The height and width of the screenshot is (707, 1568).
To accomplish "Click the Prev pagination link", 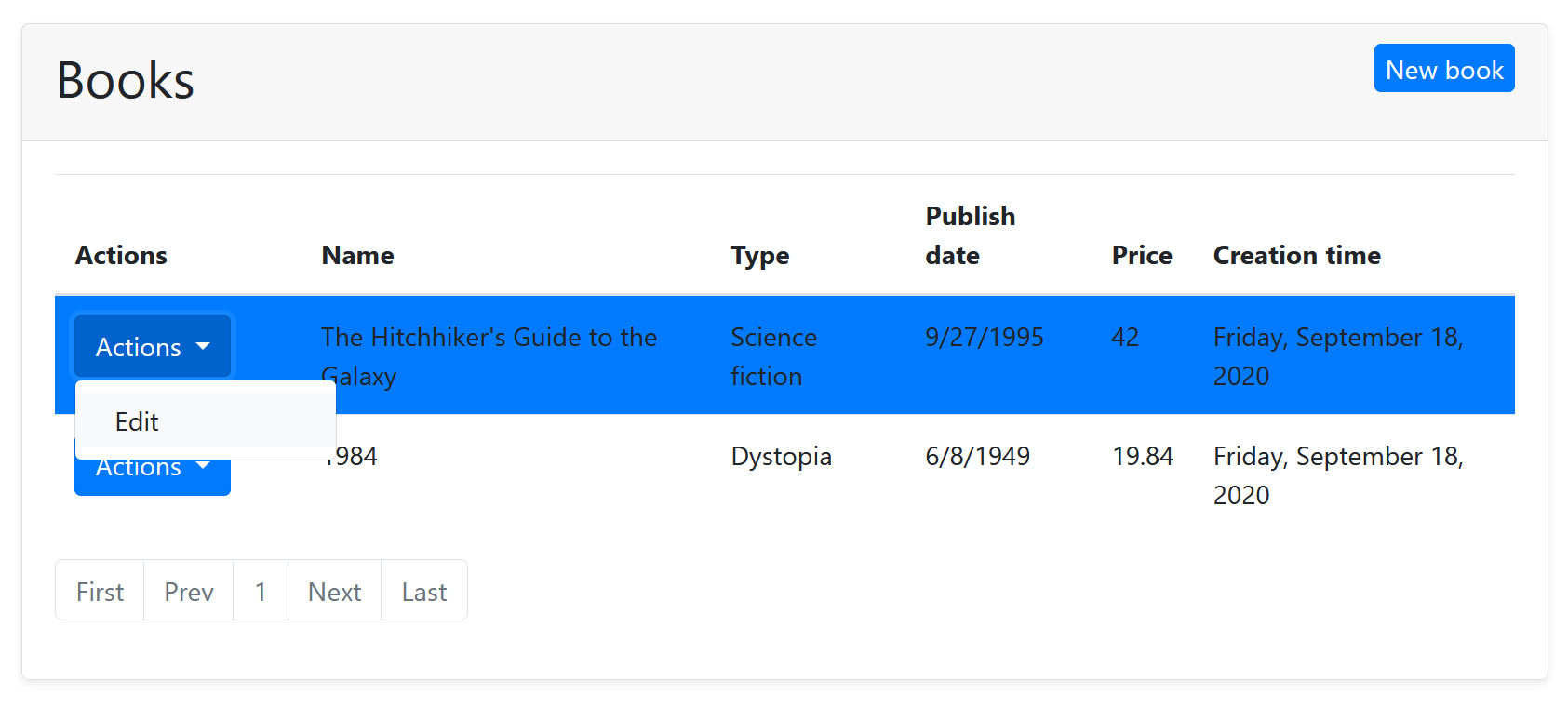I will [x=189, y=591].
